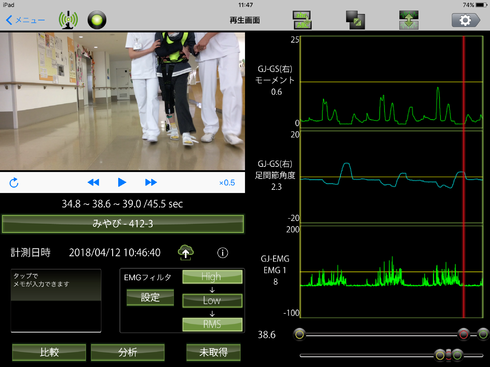The height and width of the screenshot is (367, 490).
Task: Open the graph swap layout icon
Action: point(302,20)
